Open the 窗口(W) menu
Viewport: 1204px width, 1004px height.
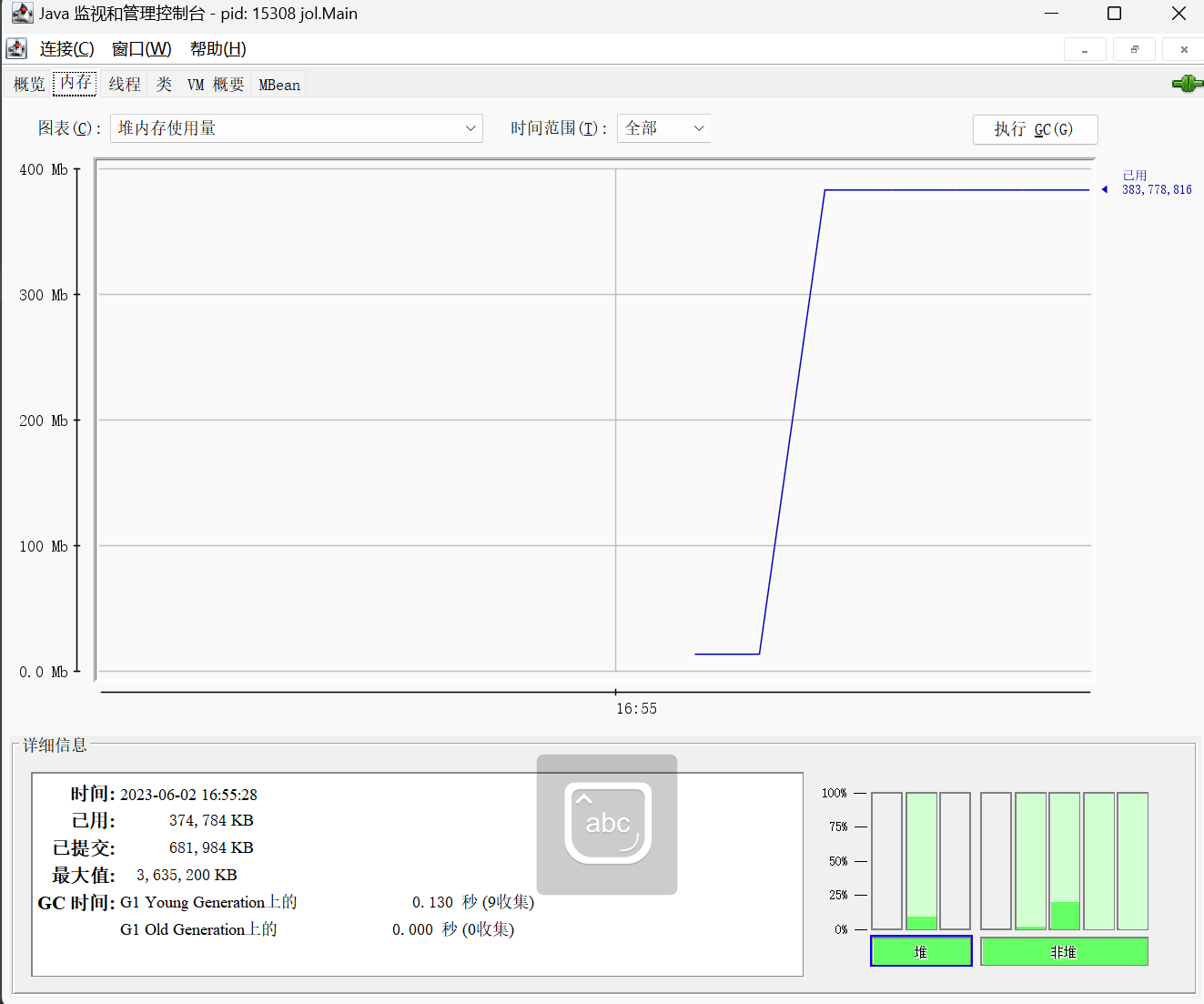(x=141, y=49)
